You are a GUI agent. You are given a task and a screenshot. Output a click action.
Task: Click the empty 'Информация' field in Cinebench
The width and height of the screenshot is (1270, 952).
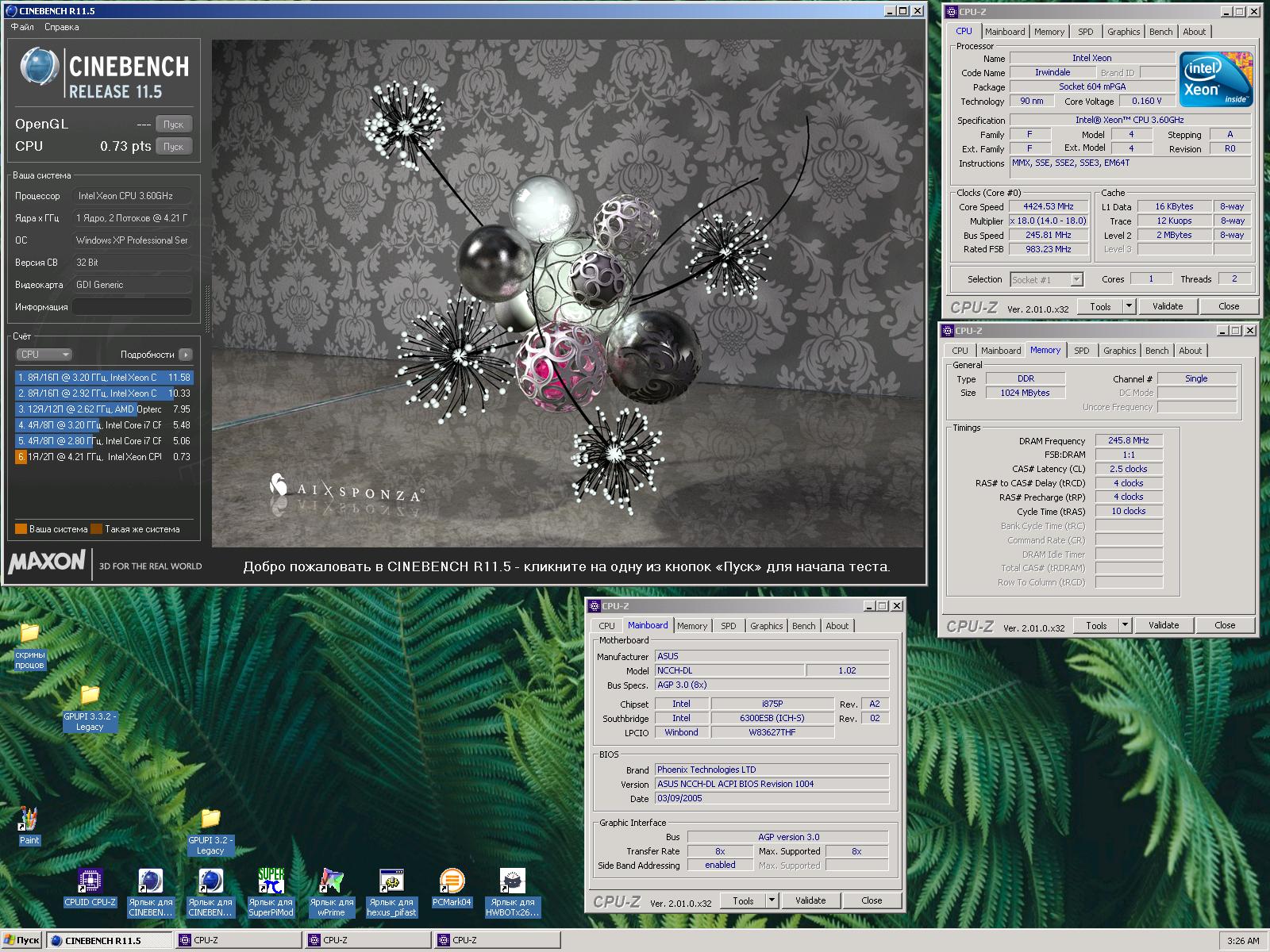(x=133, y=307)
